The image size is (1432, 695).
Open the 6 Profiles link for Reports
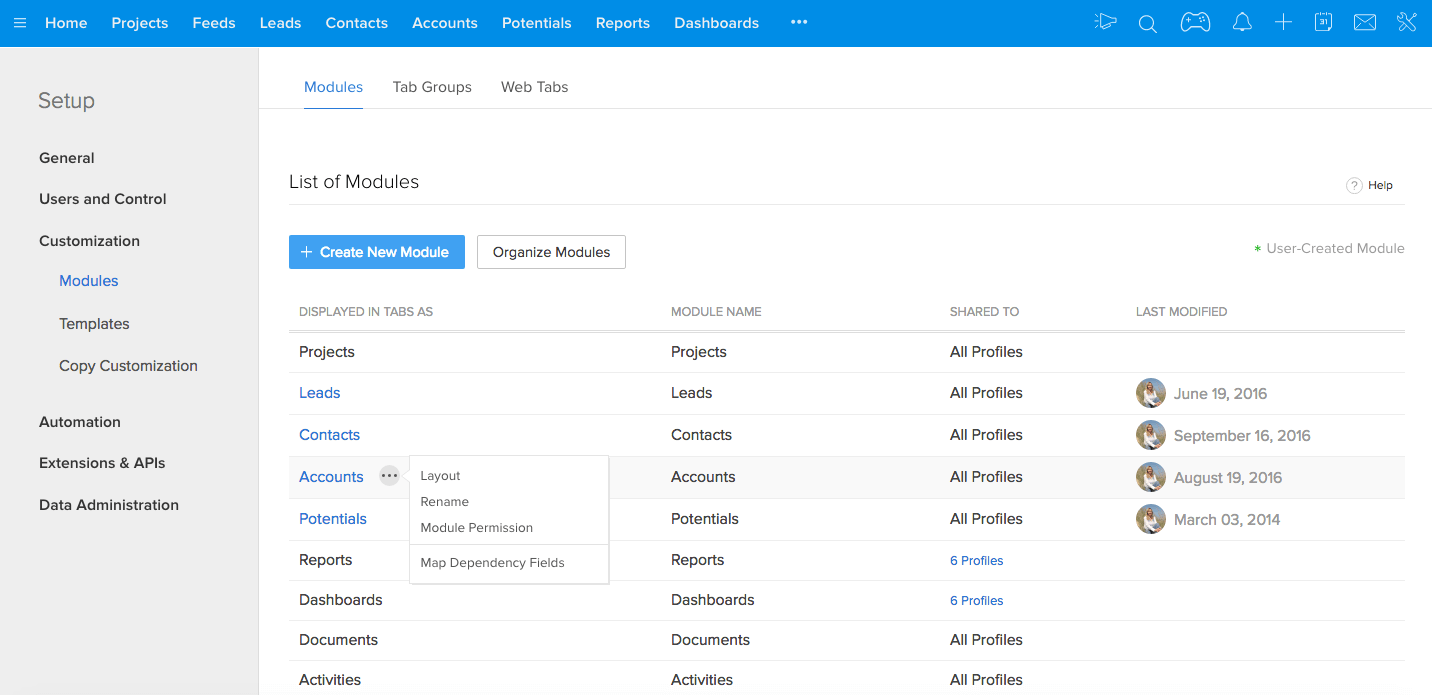(x=976, y=561)
